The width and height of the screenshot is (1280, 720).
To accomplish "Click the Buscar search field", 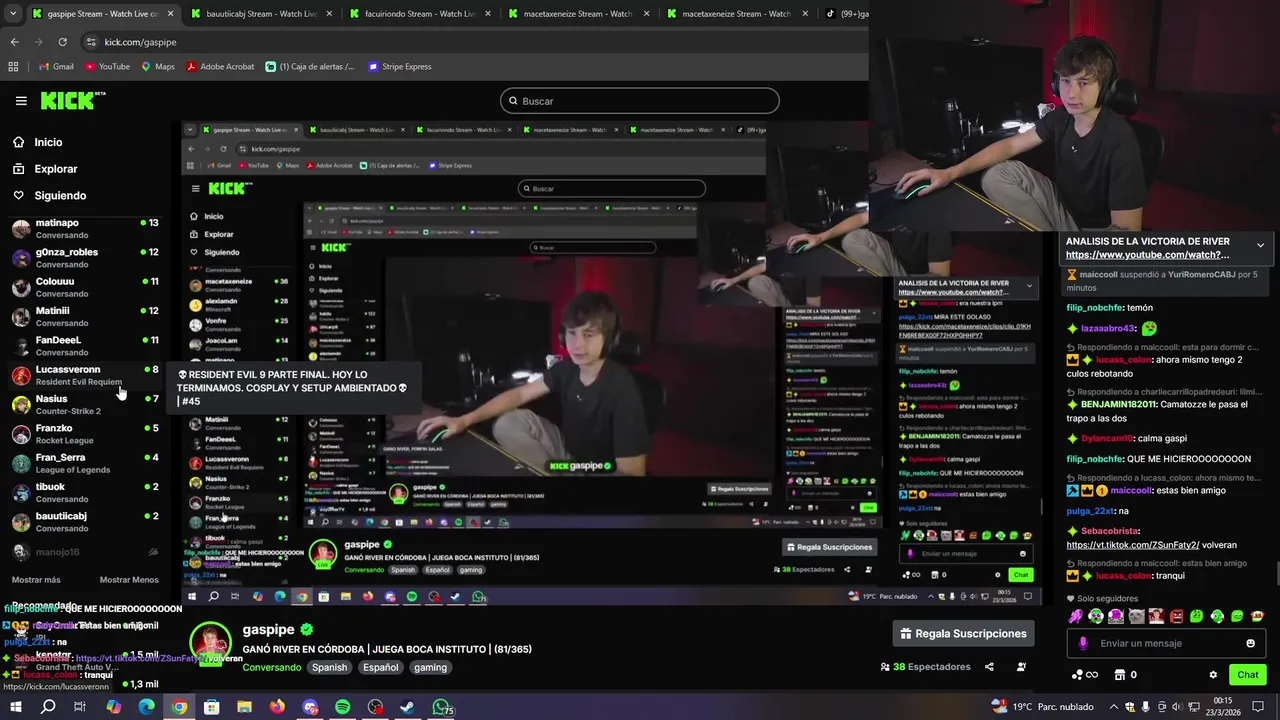I will point(639,101).
